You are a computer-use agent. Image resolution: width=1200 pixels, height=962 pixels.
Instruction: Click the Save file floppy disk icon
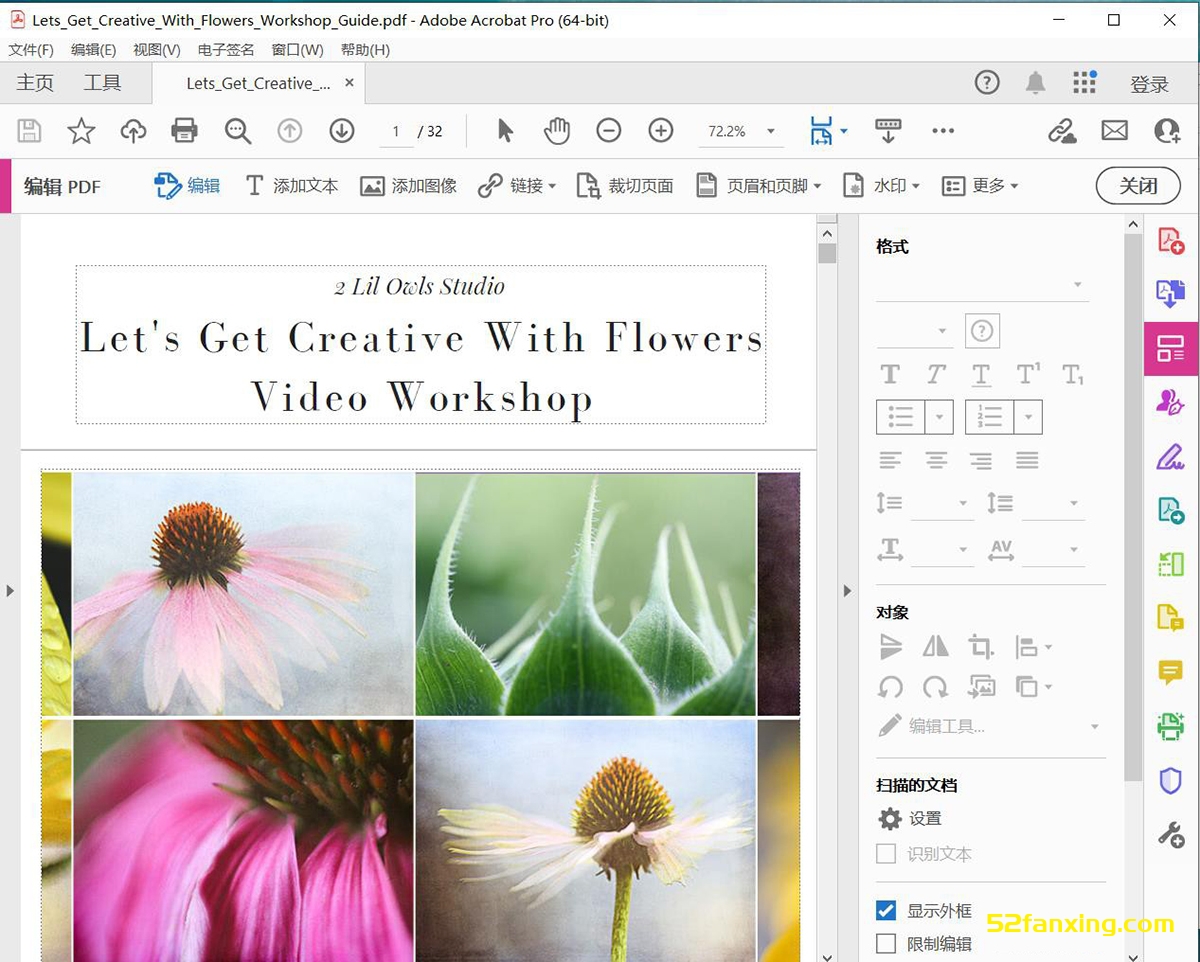[29, 131]
